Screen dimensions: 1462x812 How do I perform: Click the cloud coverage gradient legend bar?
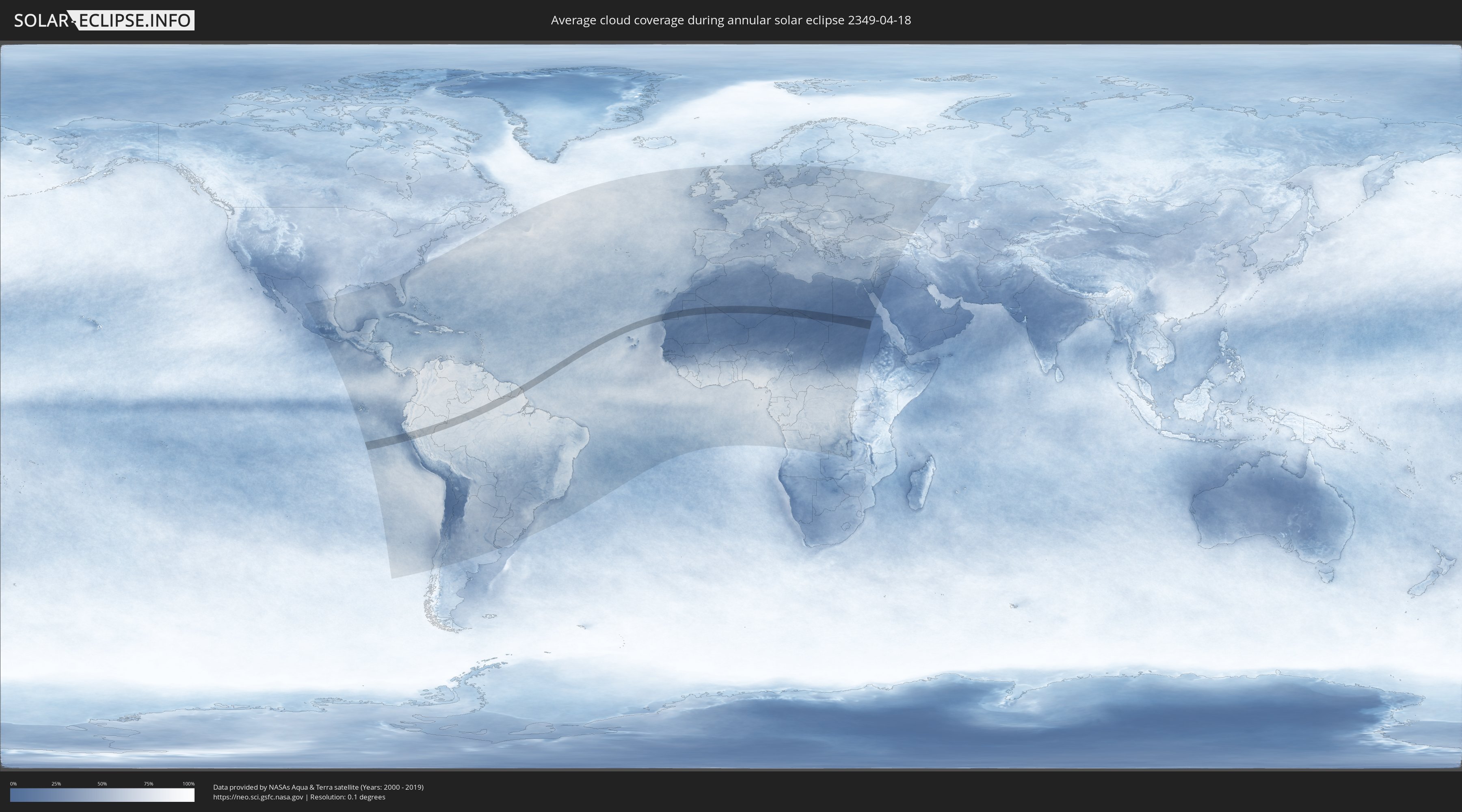102,795
